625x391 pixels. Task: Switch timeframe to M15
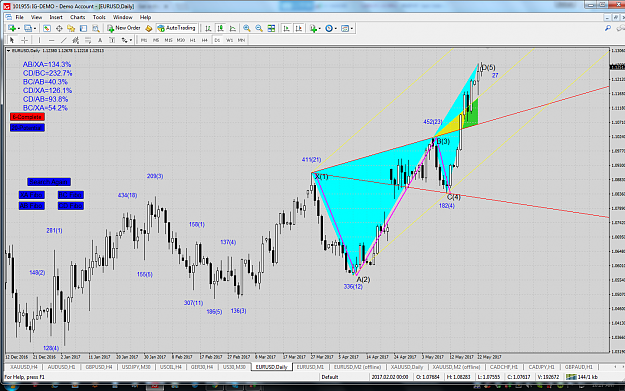168,40
